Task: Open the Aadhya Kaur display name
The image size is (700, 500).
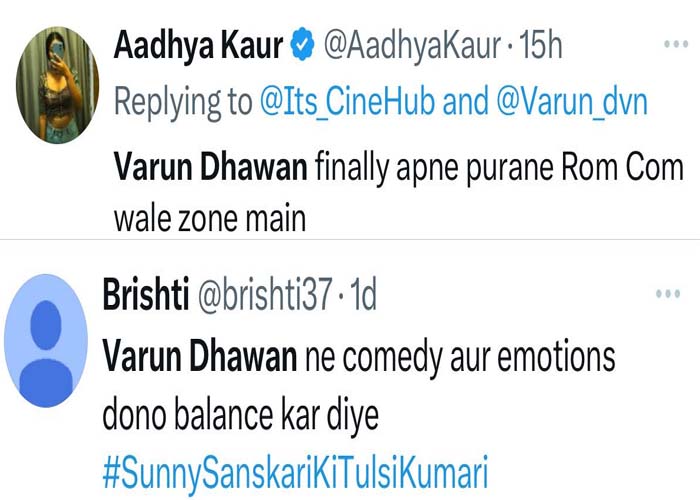Action: click(199, 46)
